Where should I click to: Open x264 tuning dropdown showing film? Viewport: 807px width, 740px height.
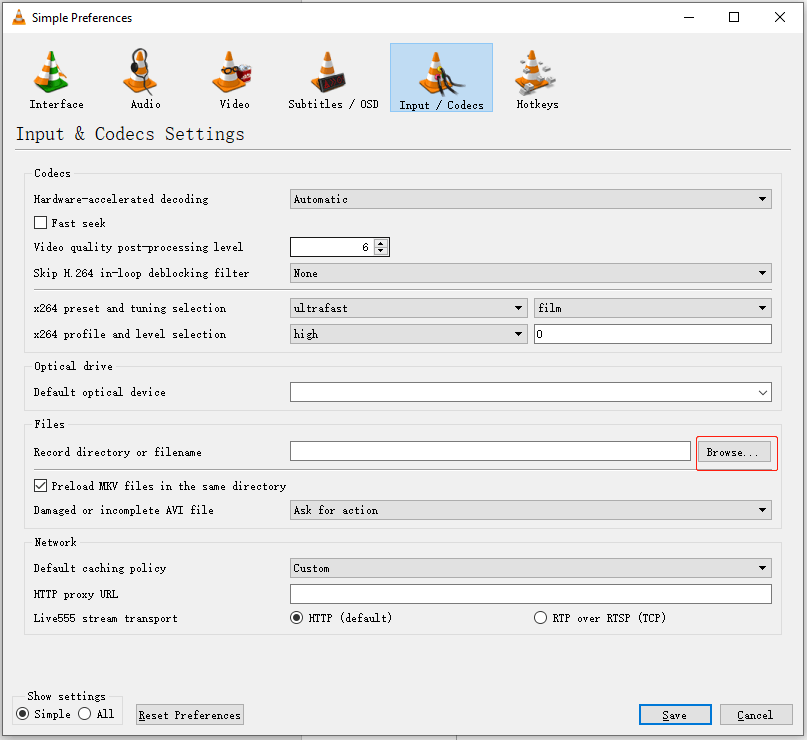tap(653, 308)
